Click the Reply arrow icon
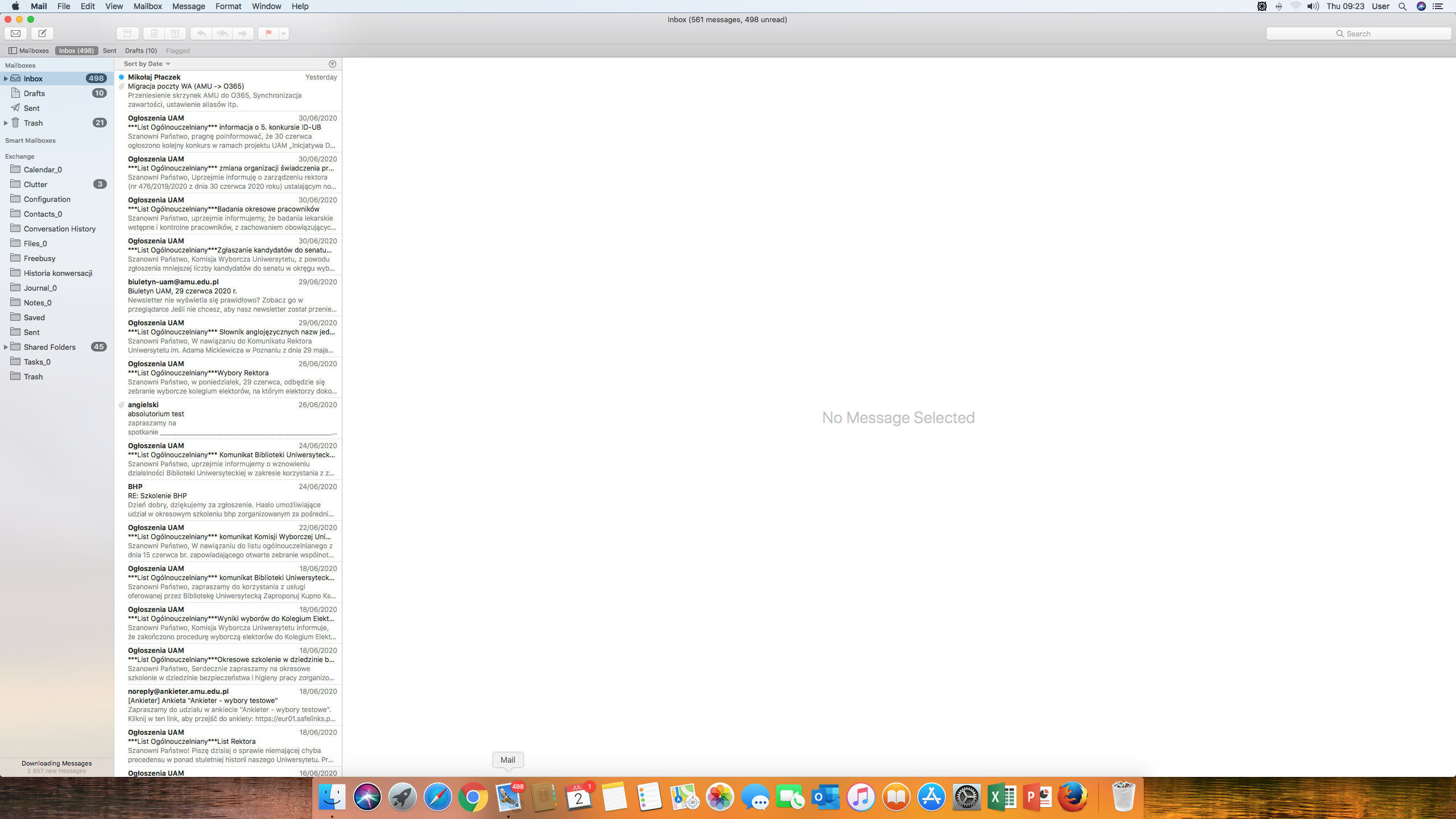Viewport: 1456px width, 819px height. (x=201, y=34)
